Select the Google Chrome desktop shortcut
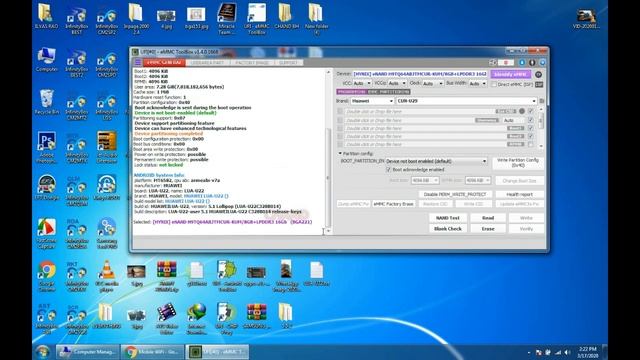This screenshot has height=360, width=640. tap(46, 276)
